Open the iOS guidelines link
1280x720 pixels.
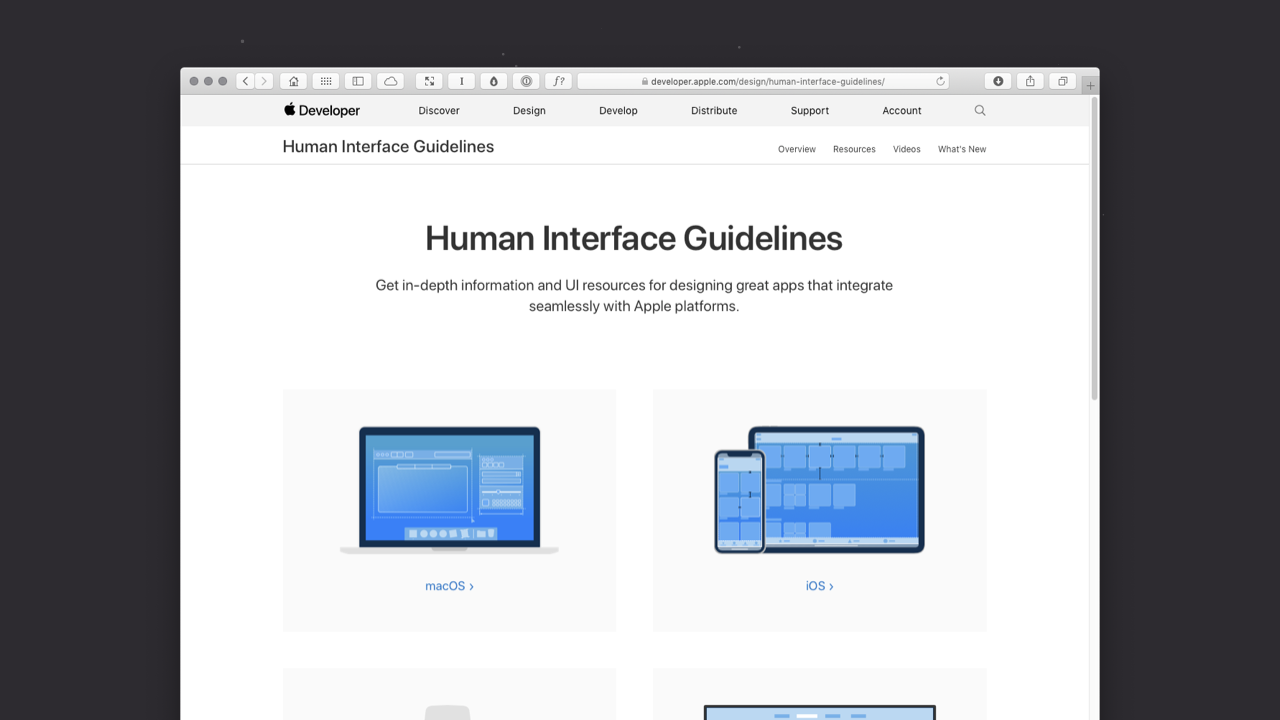tap(819, 586)
